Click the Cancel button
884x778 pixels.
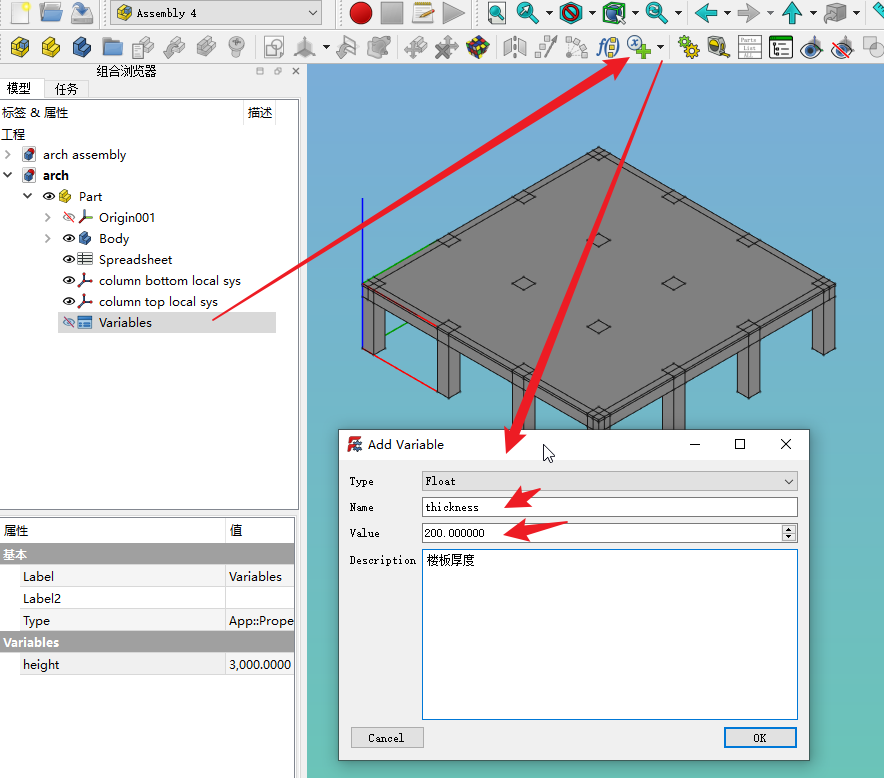(387, 738)
